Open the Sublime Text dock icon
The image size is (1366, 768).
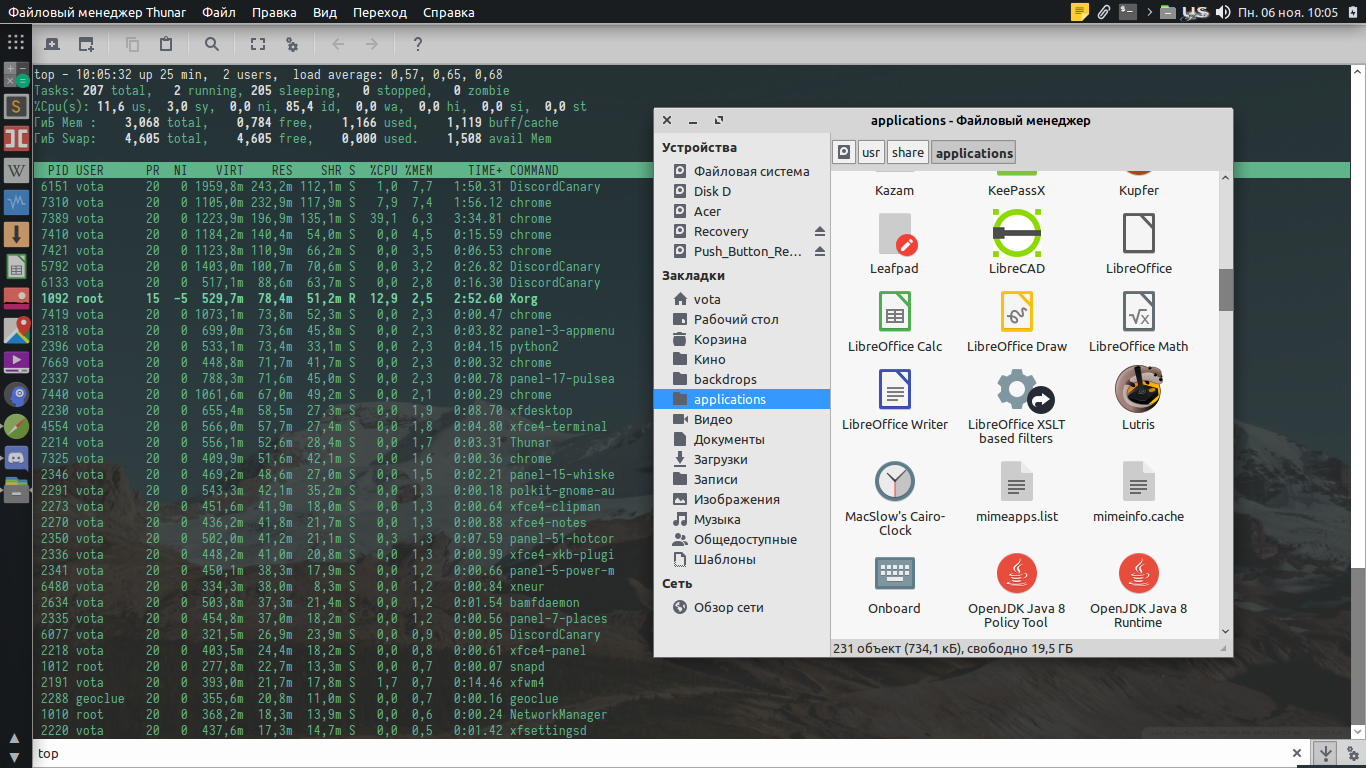[16, 105]
